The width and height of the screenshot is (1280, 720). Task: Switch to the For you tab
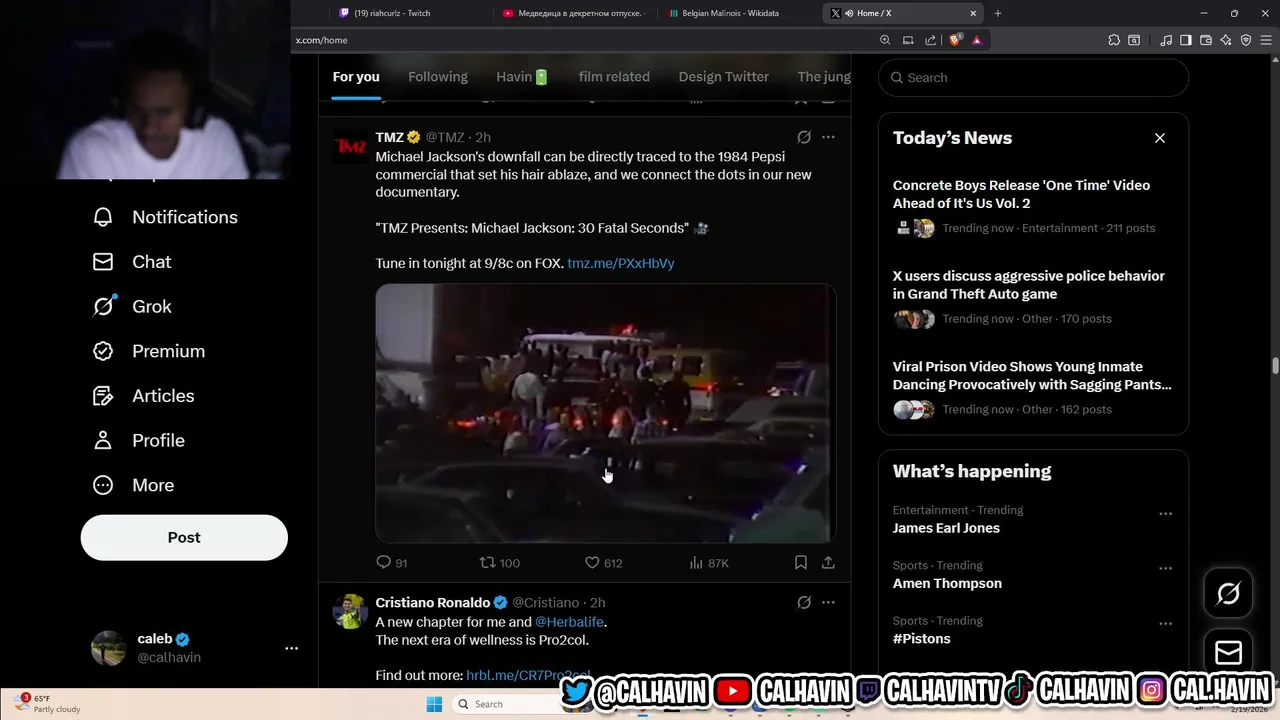click(x=356, y=77)
